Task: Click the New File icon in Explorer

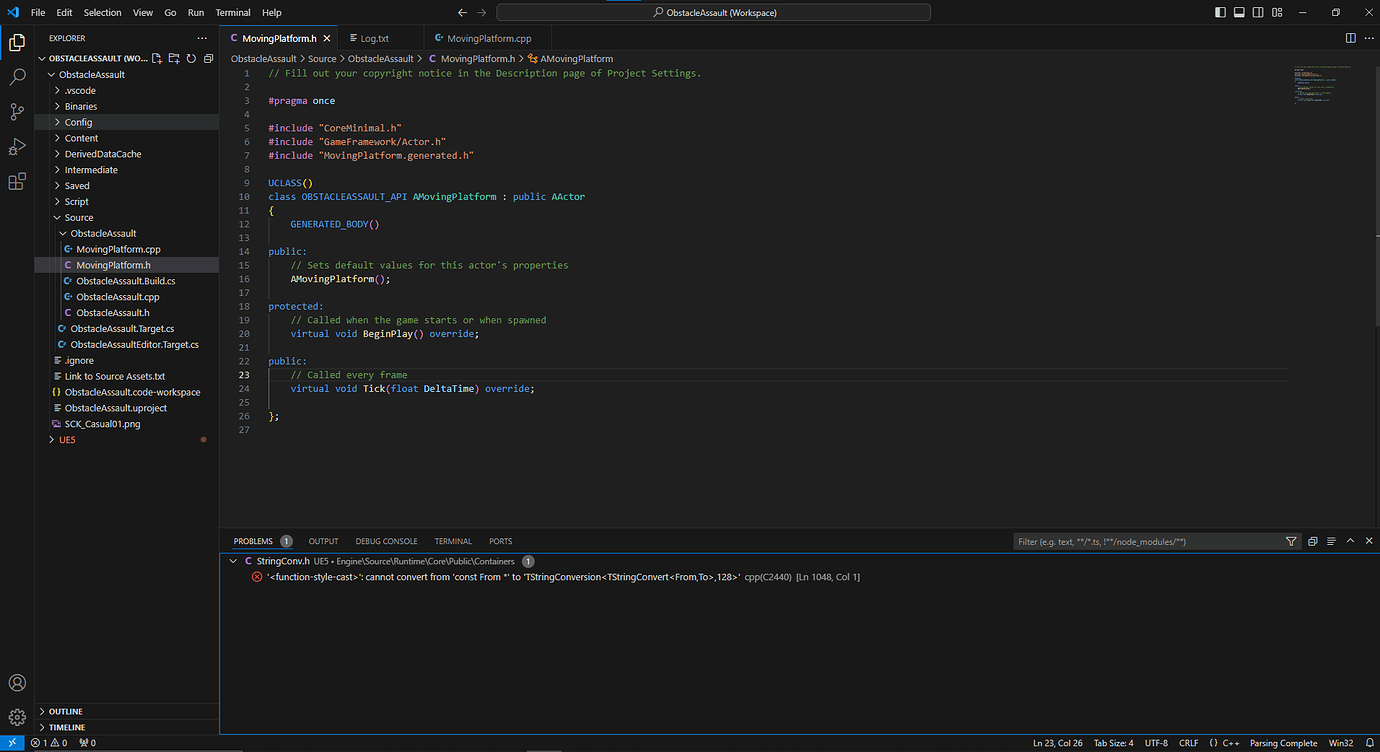Action: point(157,58)
